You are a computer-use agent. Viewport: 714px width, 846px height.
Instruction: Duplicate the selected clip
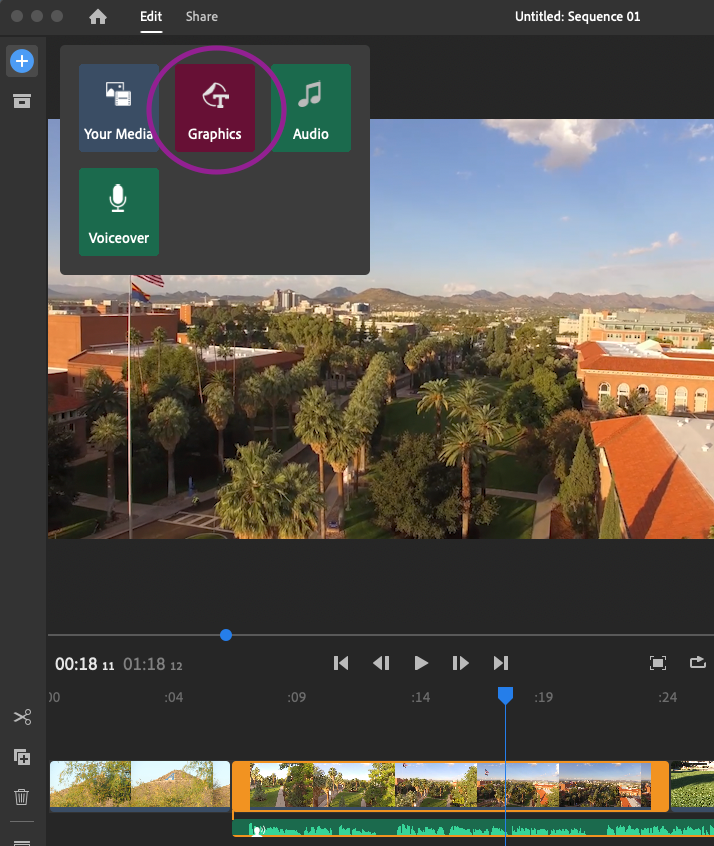[22, 757]
